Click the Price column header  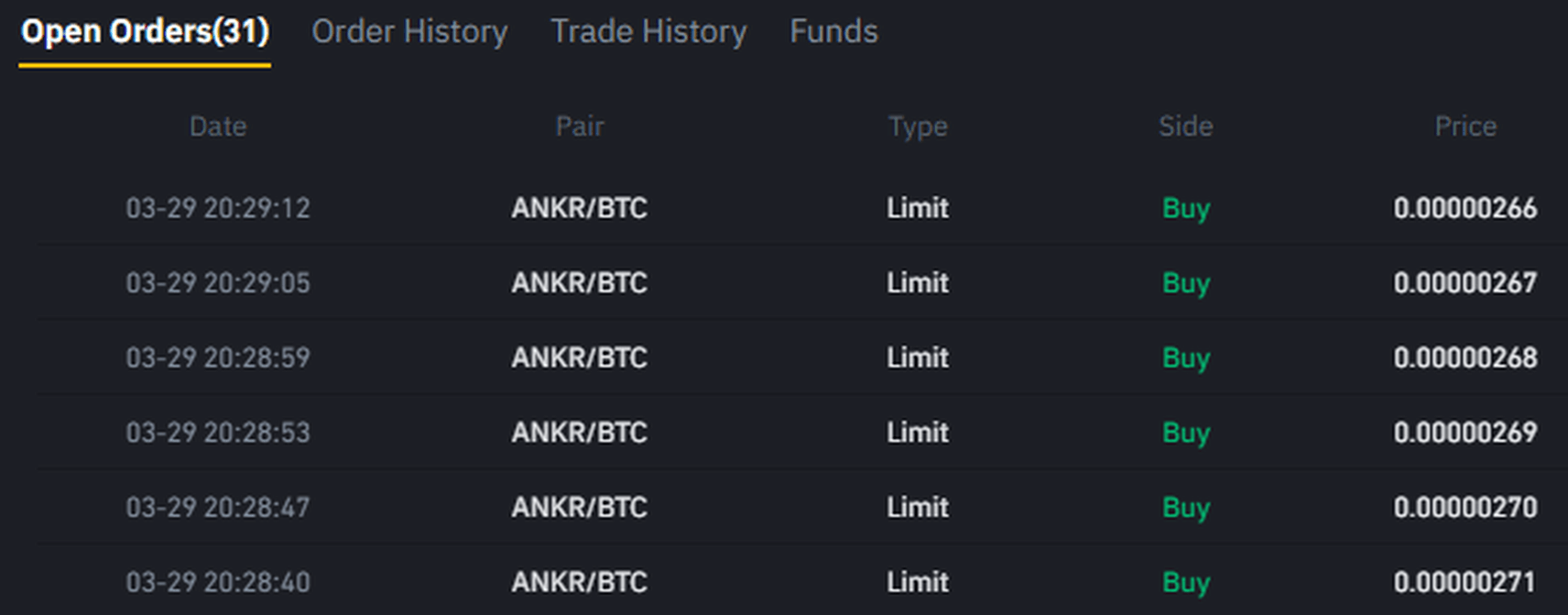[1465, 126]
